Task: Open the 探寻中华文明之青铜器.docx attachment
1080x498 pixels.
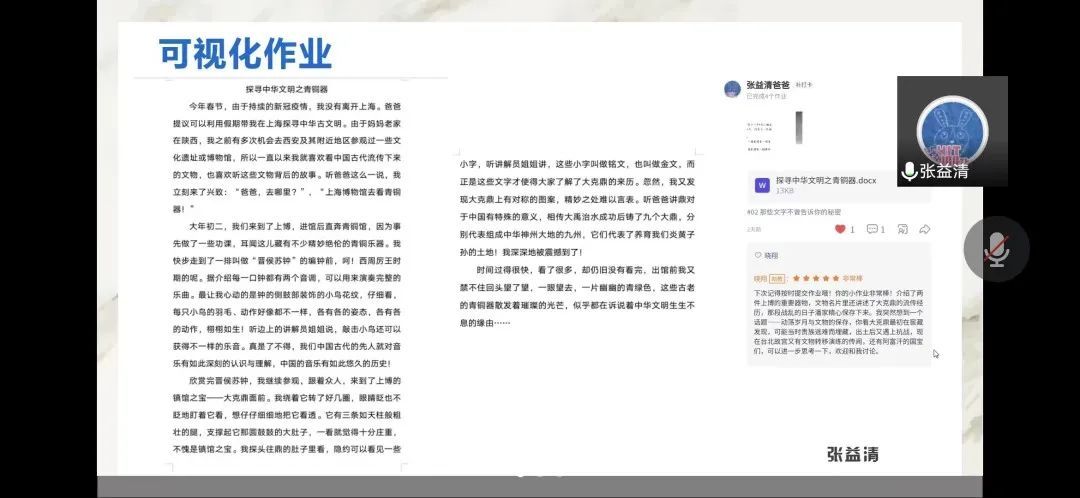Action: tap(839, 185)
